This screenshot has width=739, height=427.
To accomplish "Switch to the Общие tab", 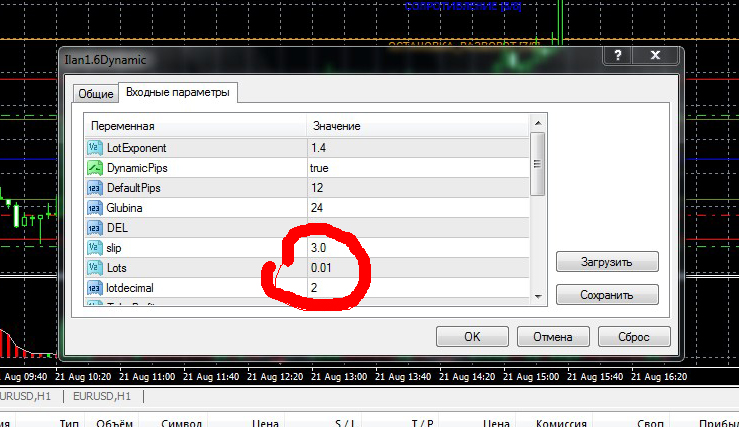I will click(x=96, y=94).
